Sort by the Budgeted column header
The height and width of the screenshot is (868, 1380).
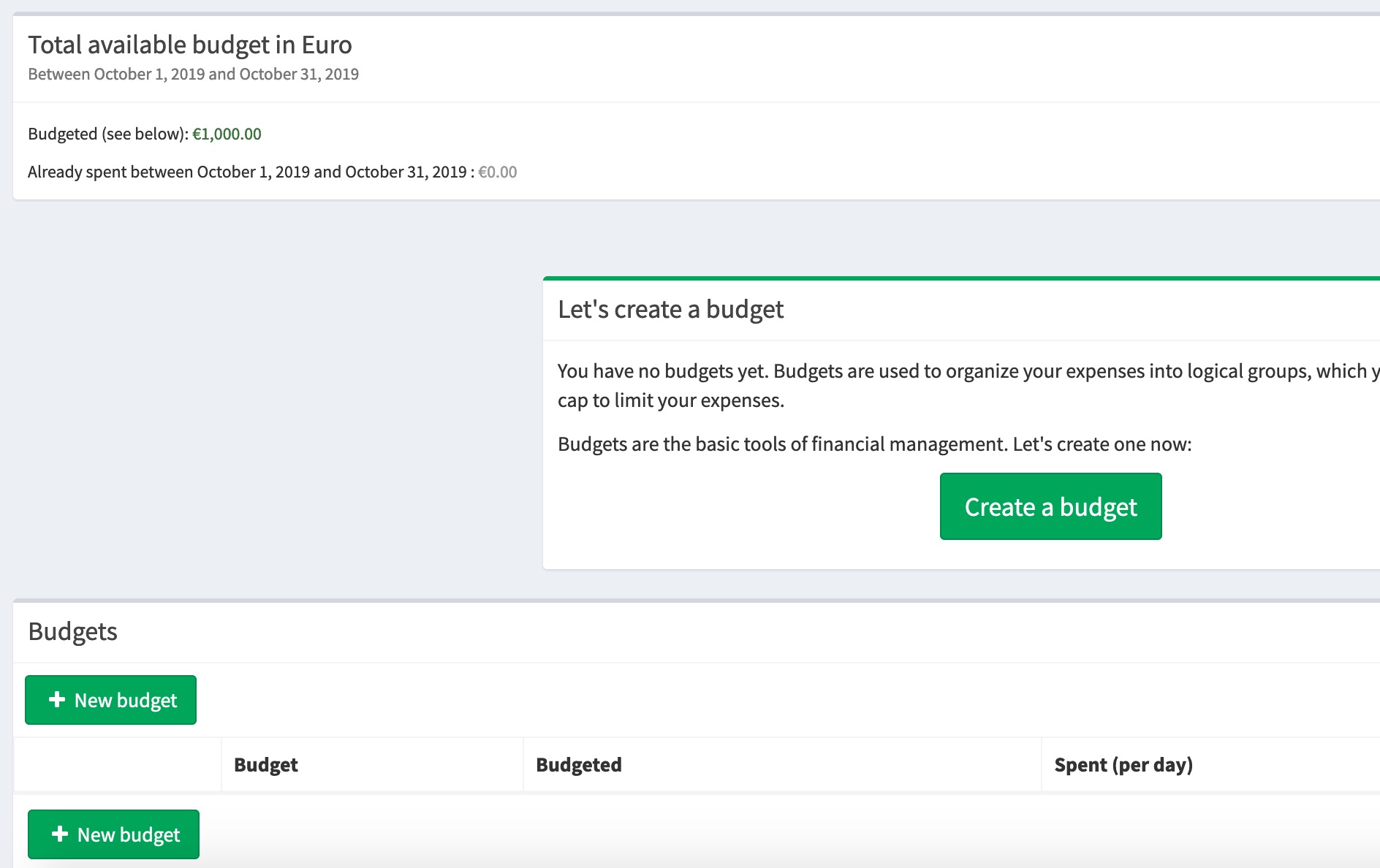pos(579,764)
